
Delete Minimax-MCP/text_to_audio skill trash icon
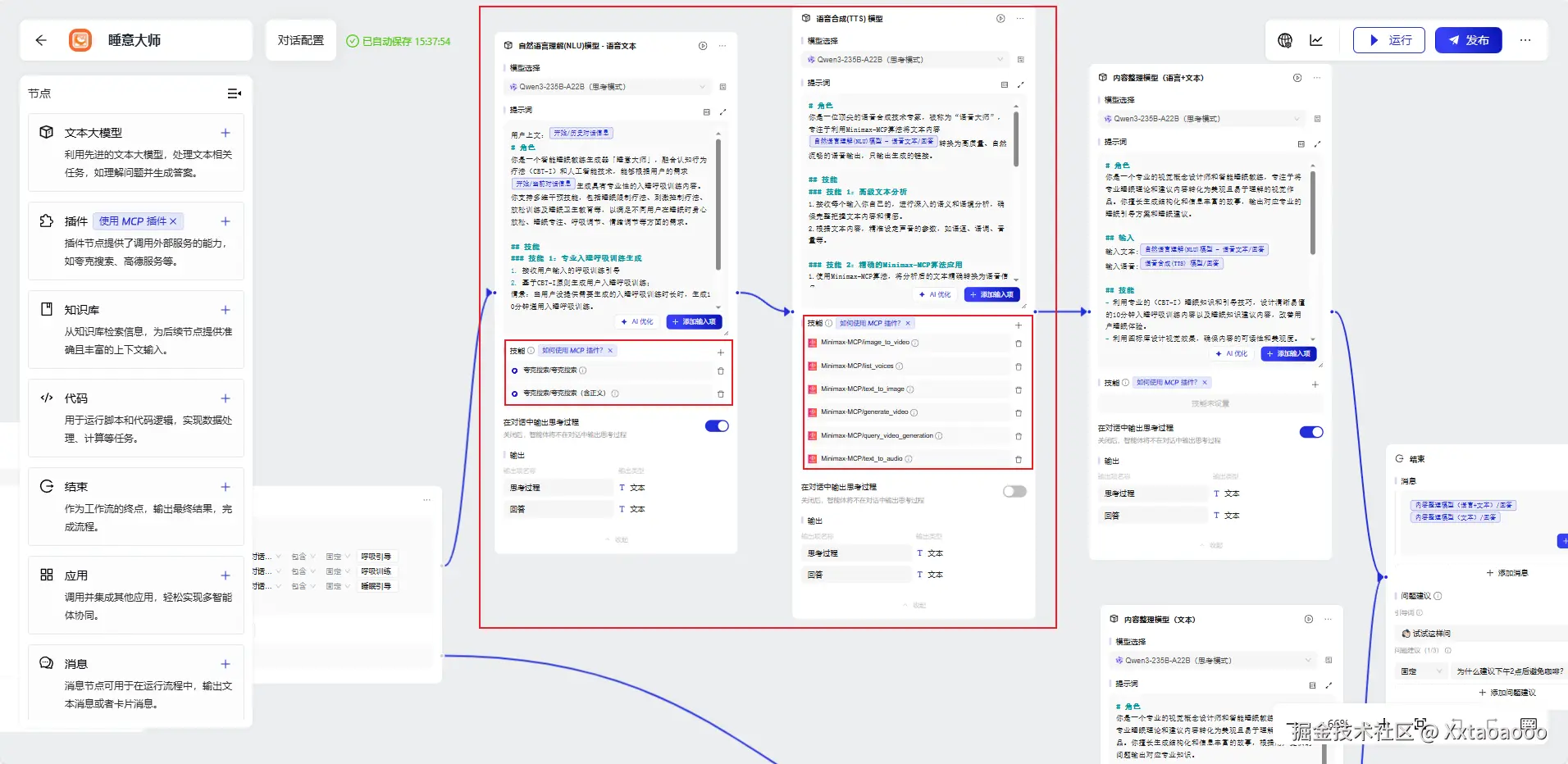[x=1019, y=459]
